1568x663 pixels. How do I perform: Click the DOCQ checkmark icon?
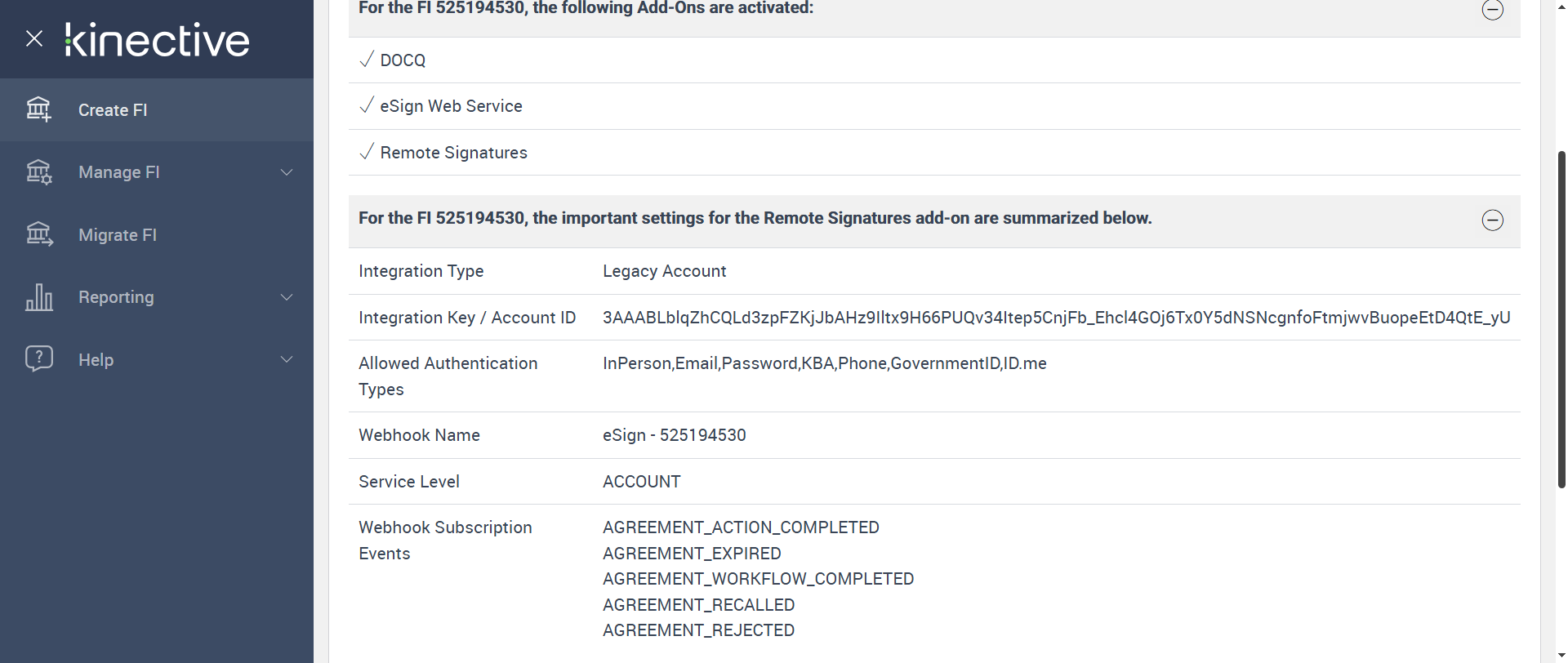(x=367, y=60)
